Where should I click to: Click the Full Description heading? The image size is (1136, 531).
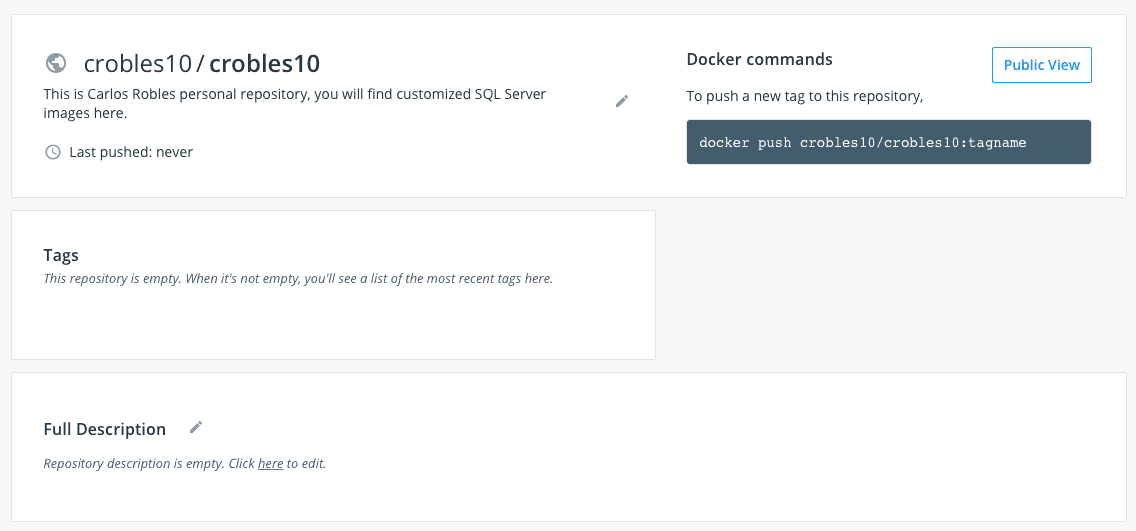click(104, 429)
